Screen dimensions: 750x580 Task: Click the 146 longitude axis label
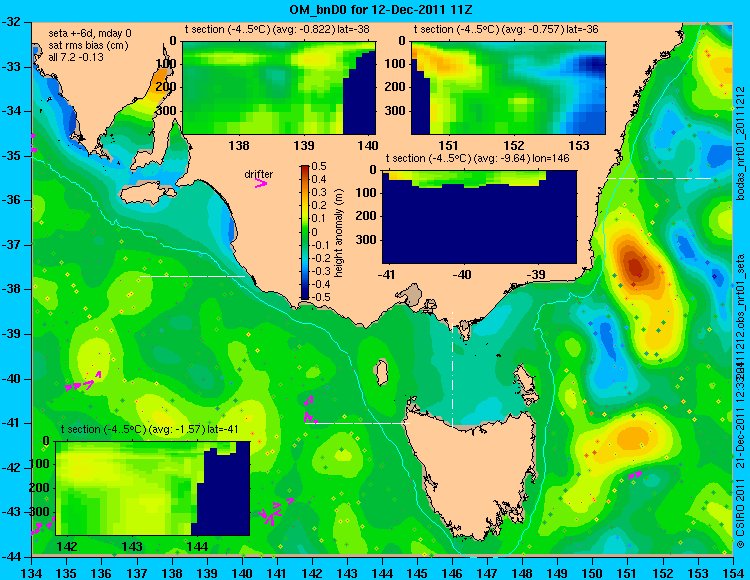[452, 573]
